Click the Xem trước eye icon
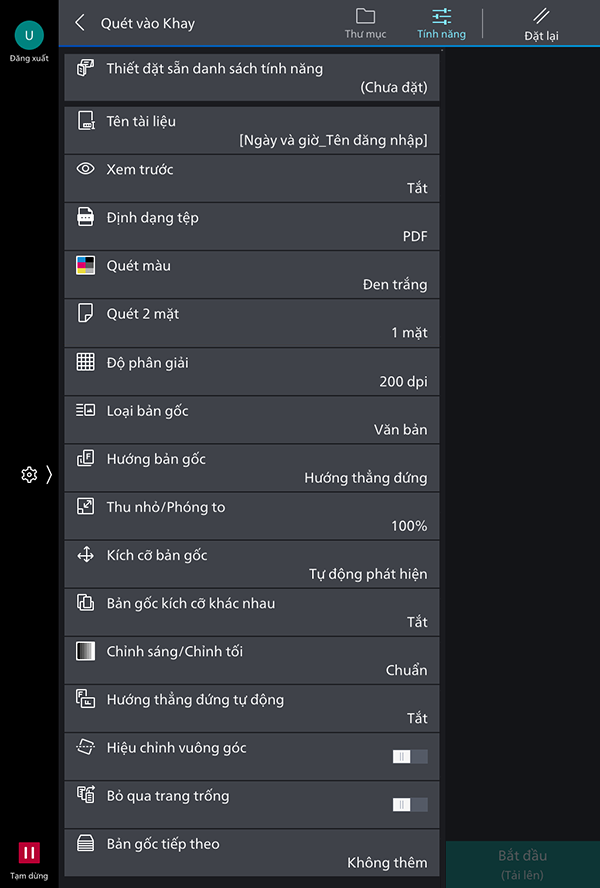Image resolution: width=600 pixels, height=888 pixels. [x=86, y=168]
